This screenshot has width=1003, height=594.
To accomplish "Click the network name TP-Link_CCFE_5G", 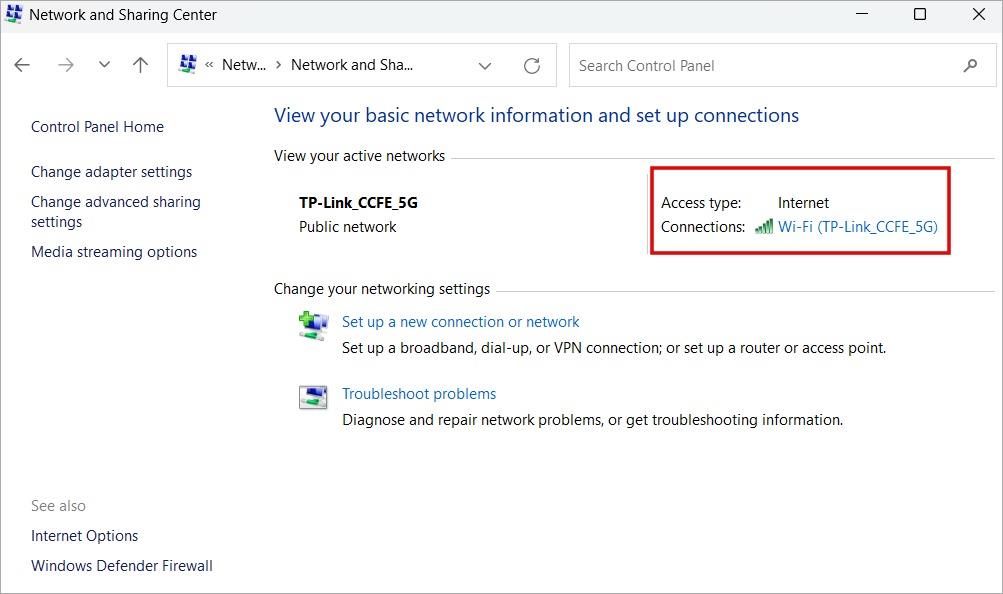I will tap(358, 203).
